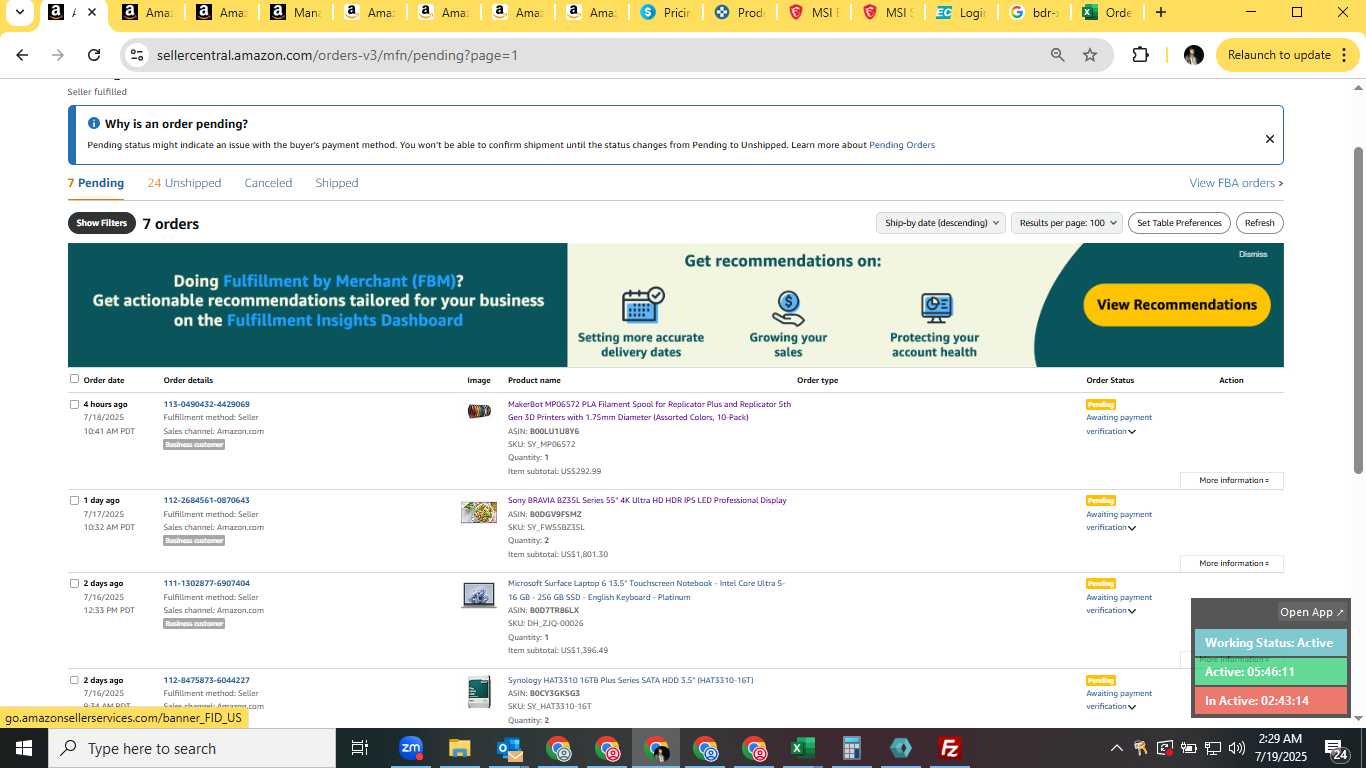
Task: Expand Awaiting payment verification for Surface Laptop order
Action: [x=1132, y=611]
